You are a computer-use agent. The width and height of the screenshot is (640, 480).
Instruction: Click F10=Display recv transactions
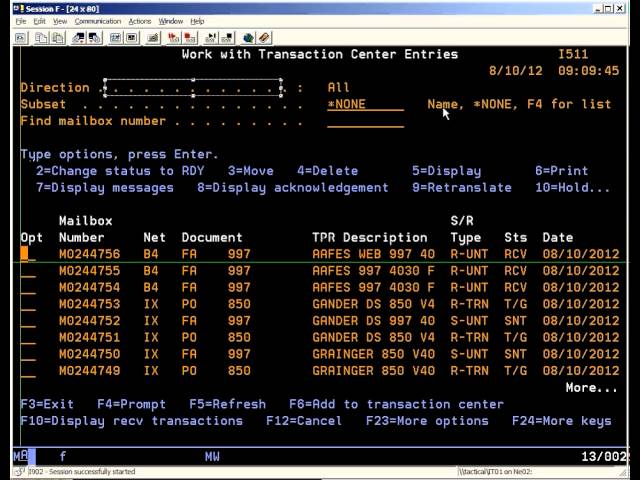[x=132, y=421]
